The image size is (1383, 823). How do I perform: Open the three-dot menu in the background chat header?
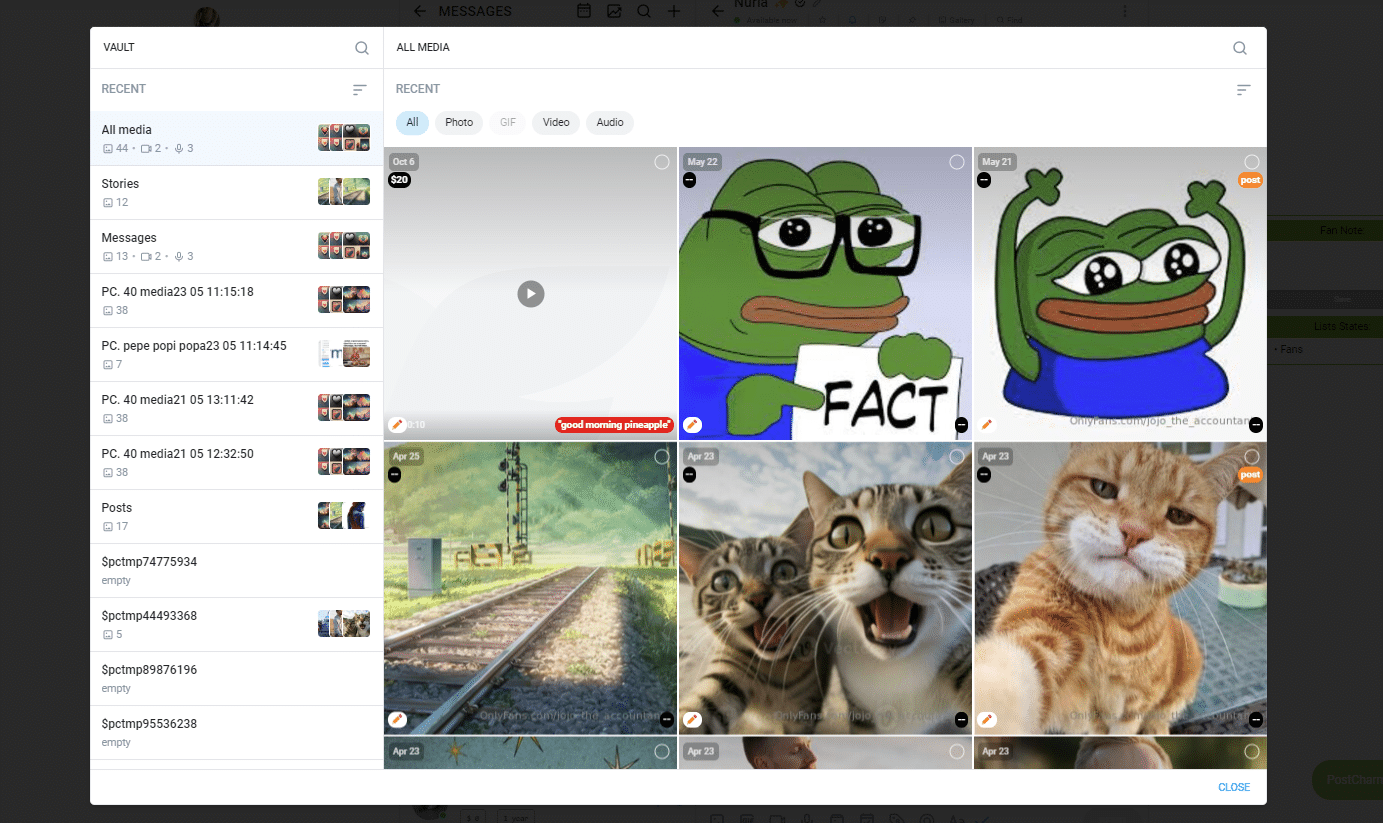(1125, 11)
